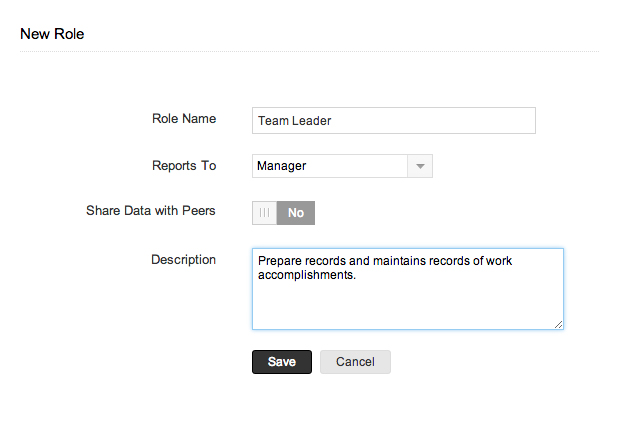Save the new role
This screenshot has width=621, height=426.
coord(282,362)
